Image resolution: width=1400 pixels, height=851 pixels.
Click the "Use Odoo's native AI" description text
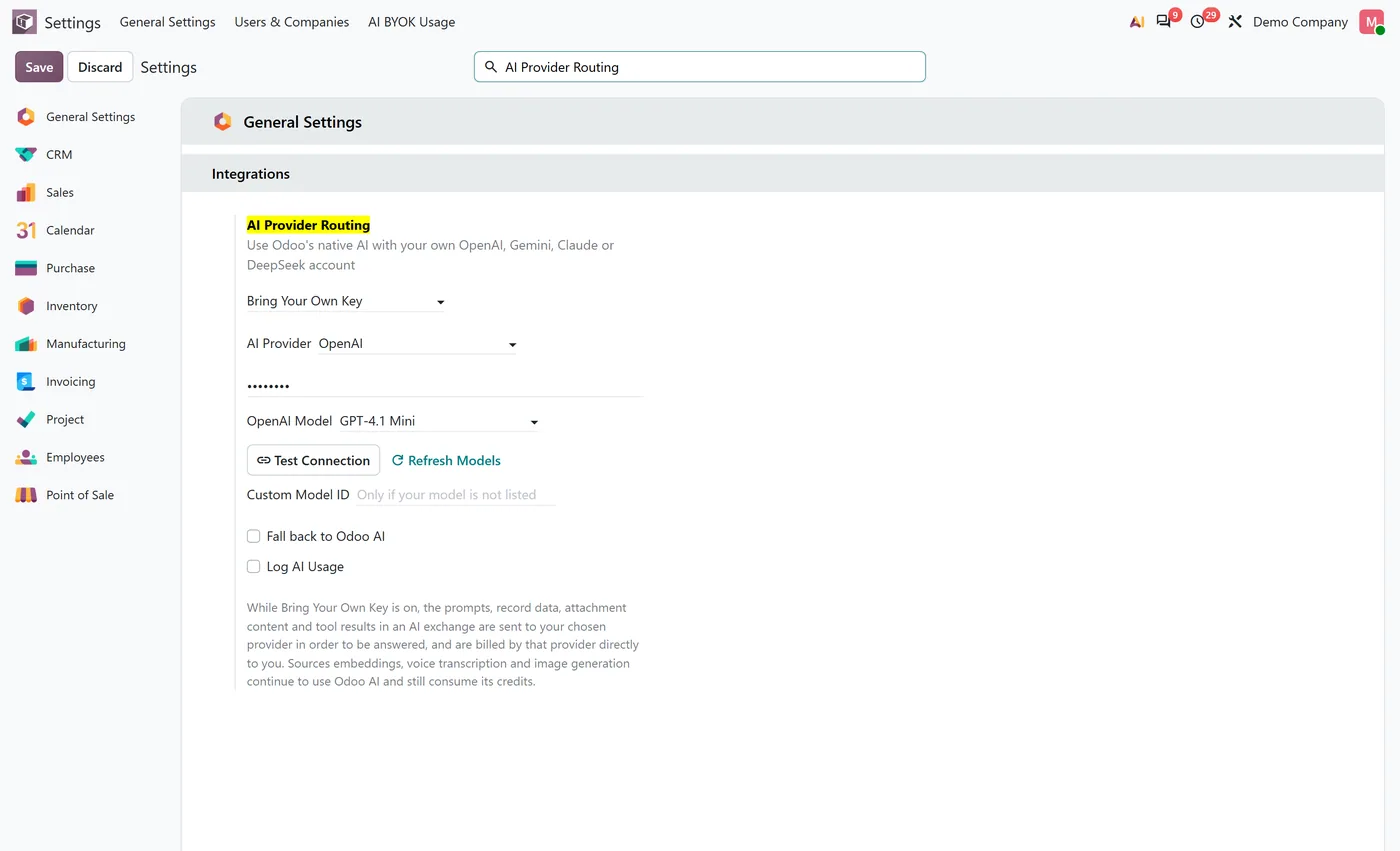(431, 255)
